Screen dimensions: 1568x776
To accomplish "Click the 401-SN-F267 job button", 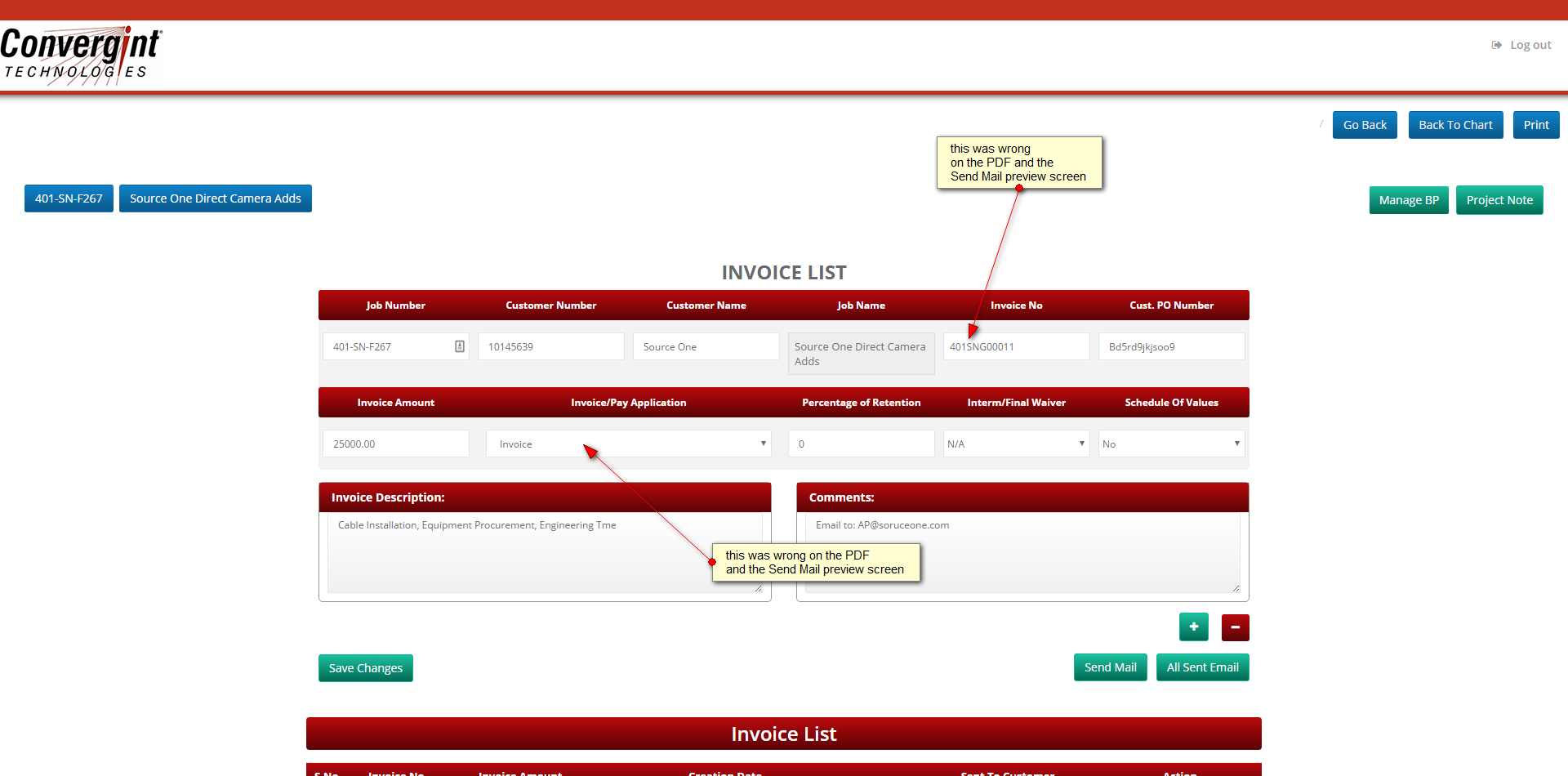I will pos(69,198).
